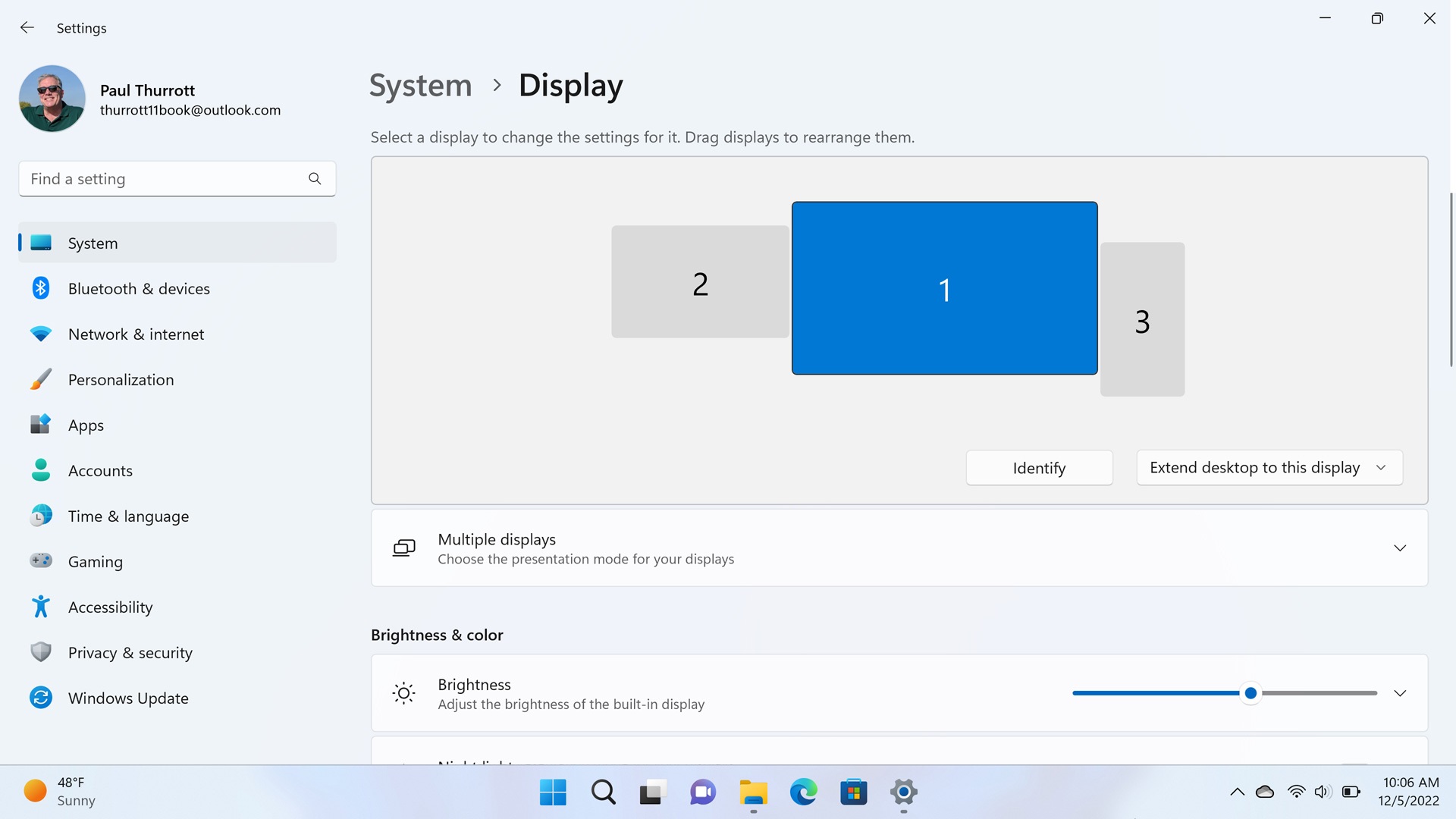
Task: Expand the Multiple displays section
Action: click(x=1399, y=548)
